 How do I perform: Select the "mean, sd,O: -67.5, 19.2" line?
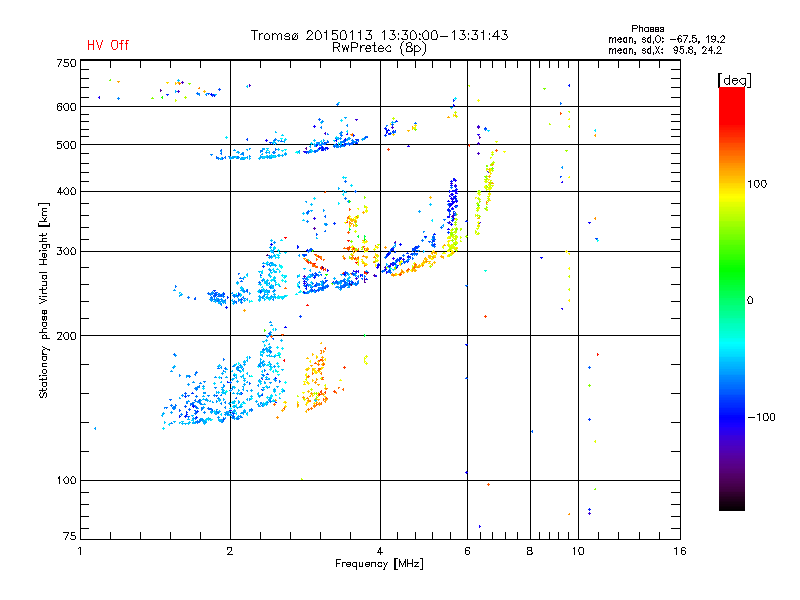pos(666,39)
